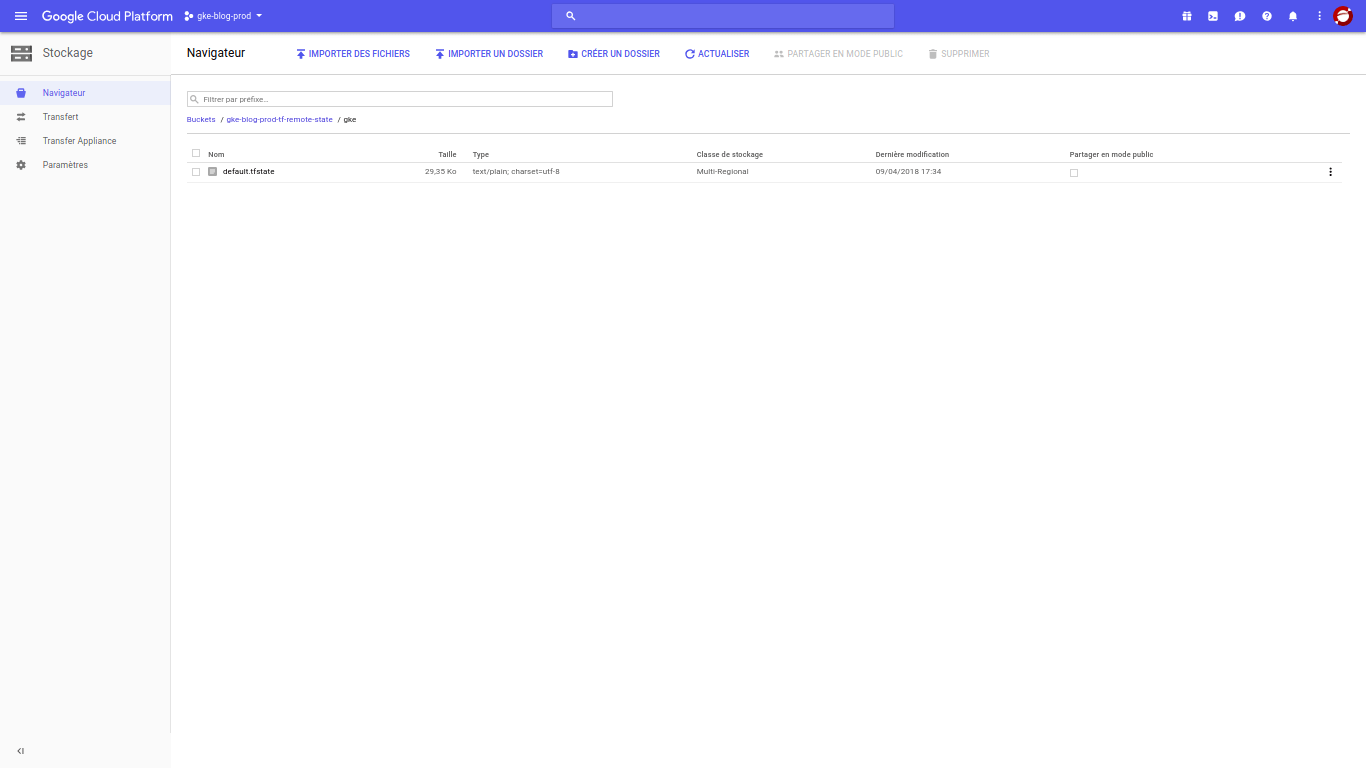Screen dimensions: 1366x768
Task: Open row actions menu for default.tfstate
Action: (1330, 172)
